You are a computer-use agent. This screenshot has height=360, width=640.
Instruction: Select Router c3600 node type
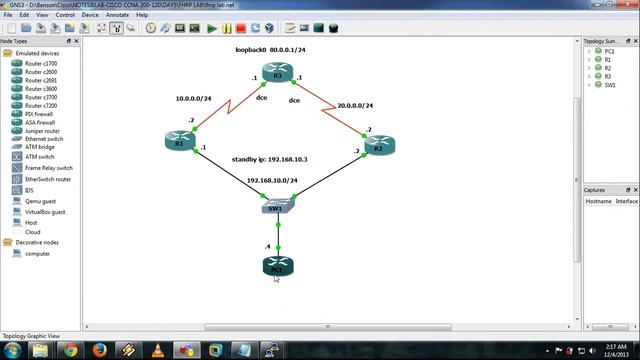pos(41,89)
